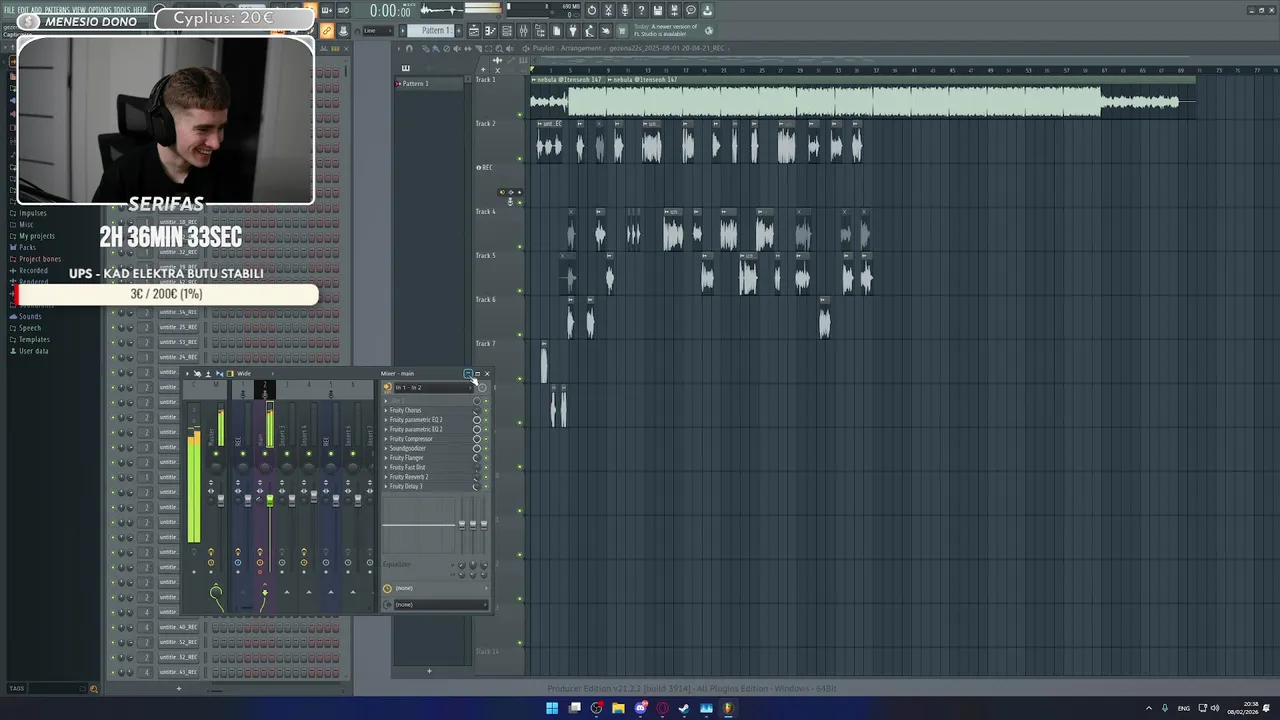Click the audio editor scissors icon
The width and height of the screenshot is (1280, 720).
click(608, 11)
